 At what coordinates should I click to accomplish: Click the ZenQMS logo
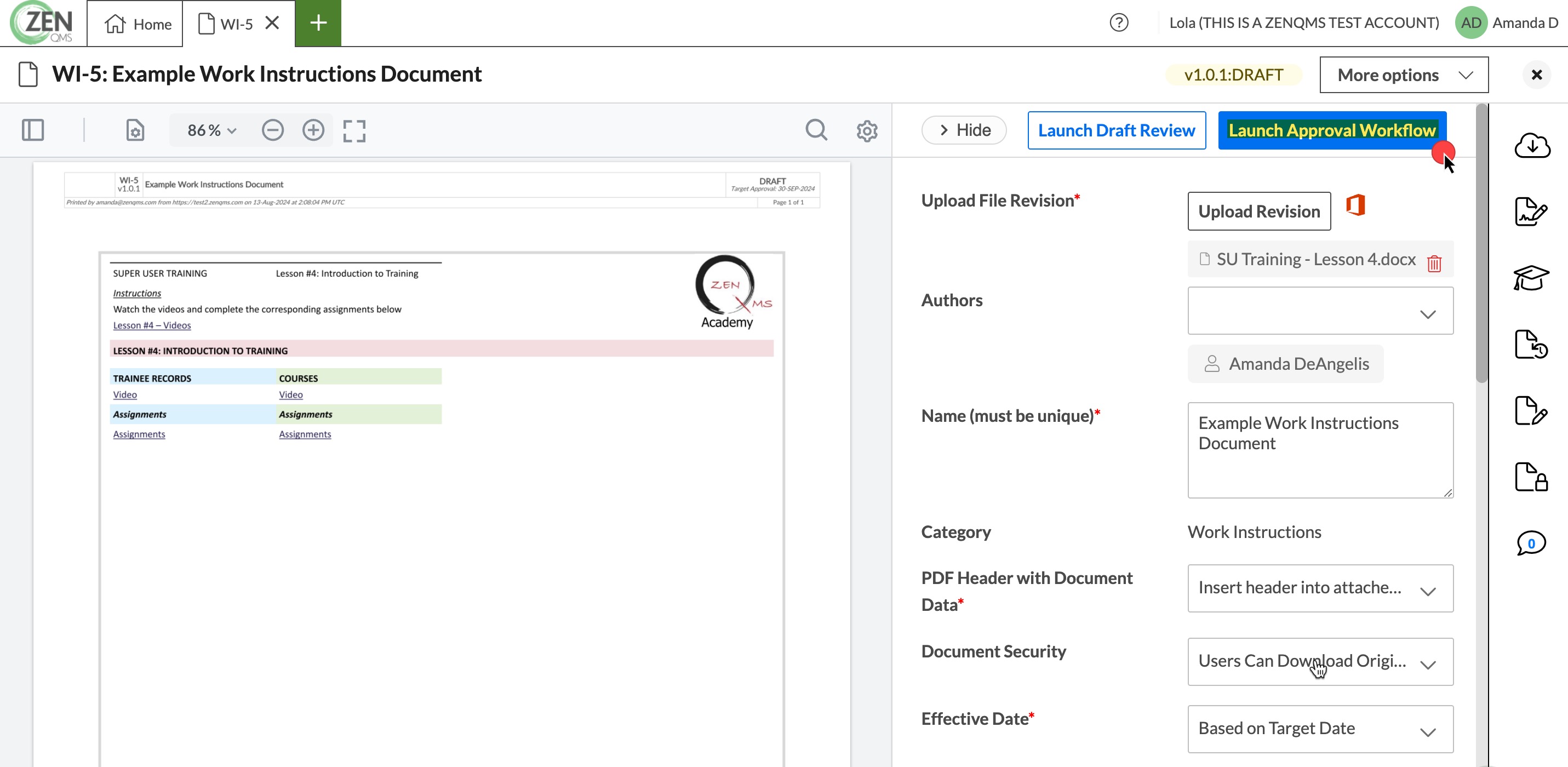point(42,23)
